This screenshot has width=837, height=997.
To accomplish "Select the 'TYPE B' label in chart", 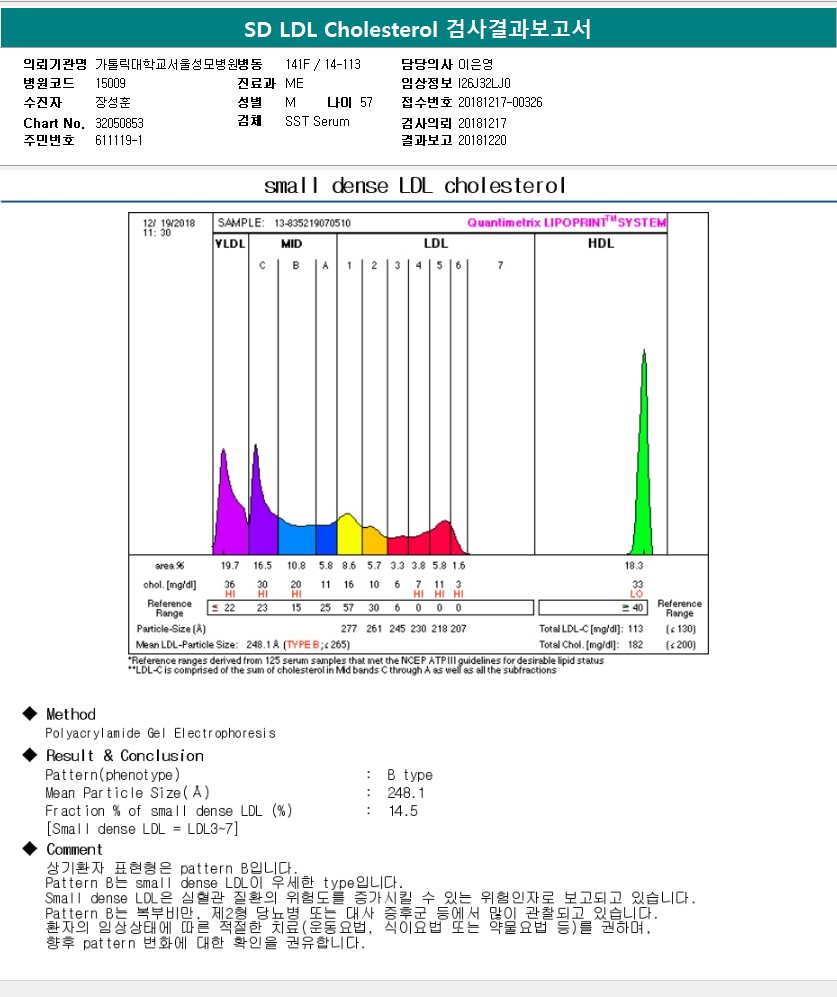I will 303,645.
